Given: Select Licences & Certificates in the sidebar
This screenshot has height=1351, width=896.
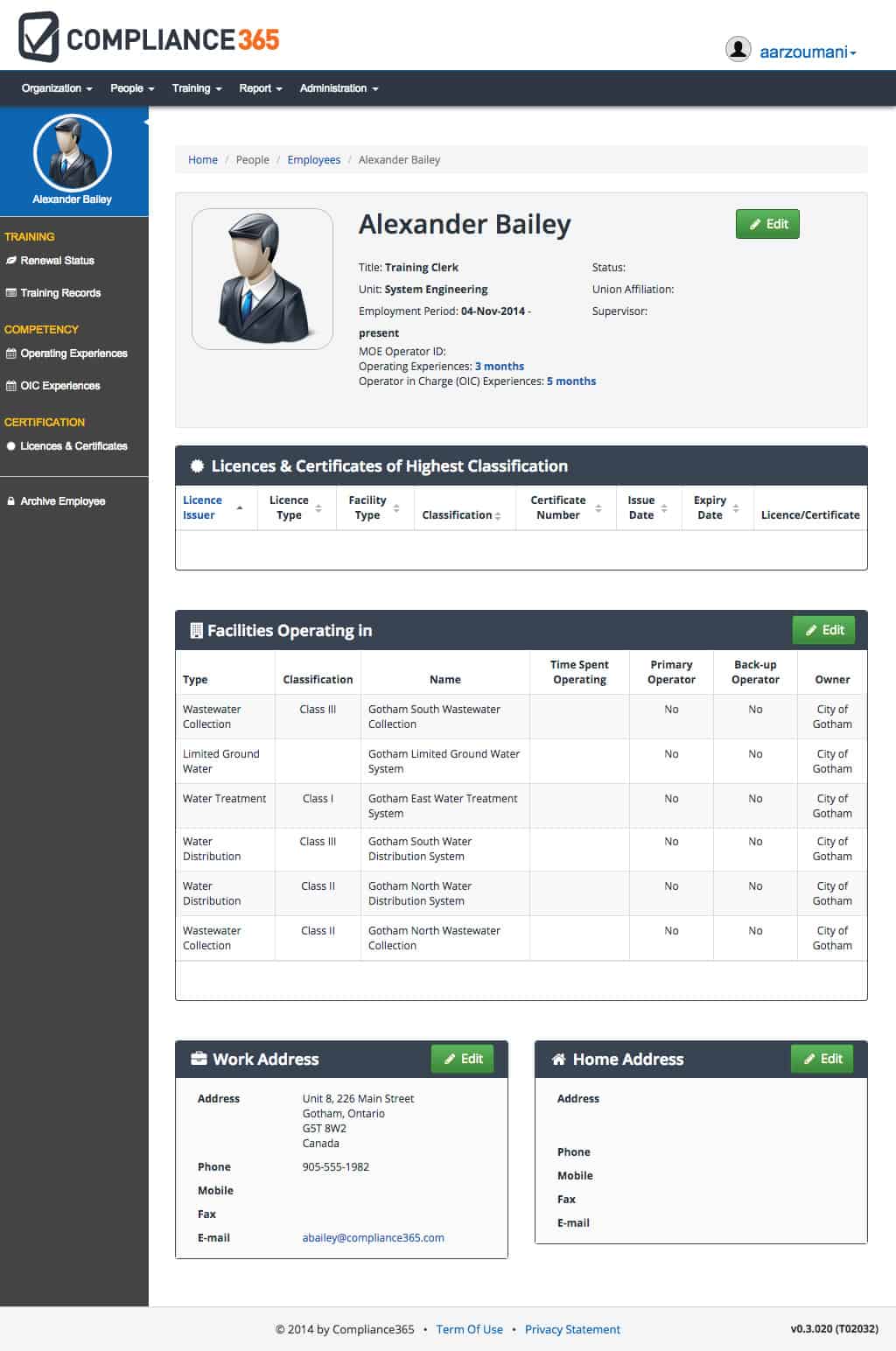Looking at the screenshot, I should (73, 446).
